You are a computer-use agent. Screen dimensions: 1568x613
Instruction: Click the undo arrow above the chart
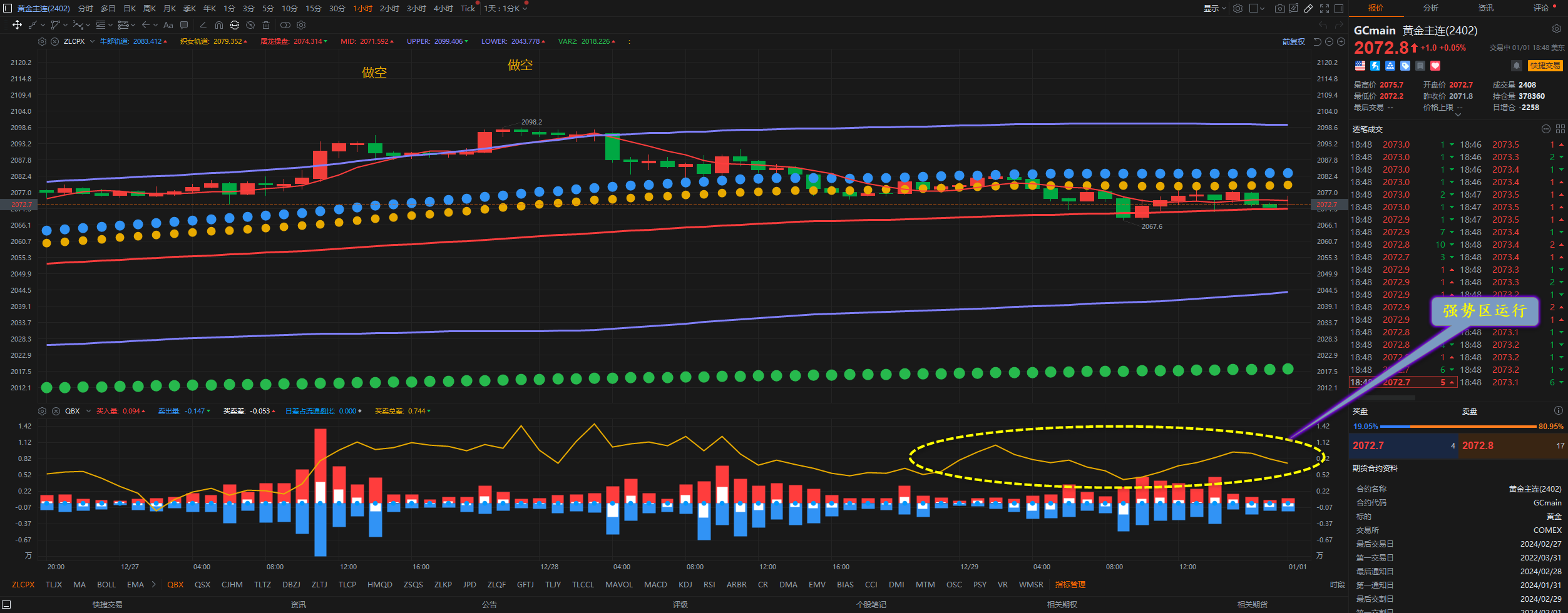[x=1323, y=25]
